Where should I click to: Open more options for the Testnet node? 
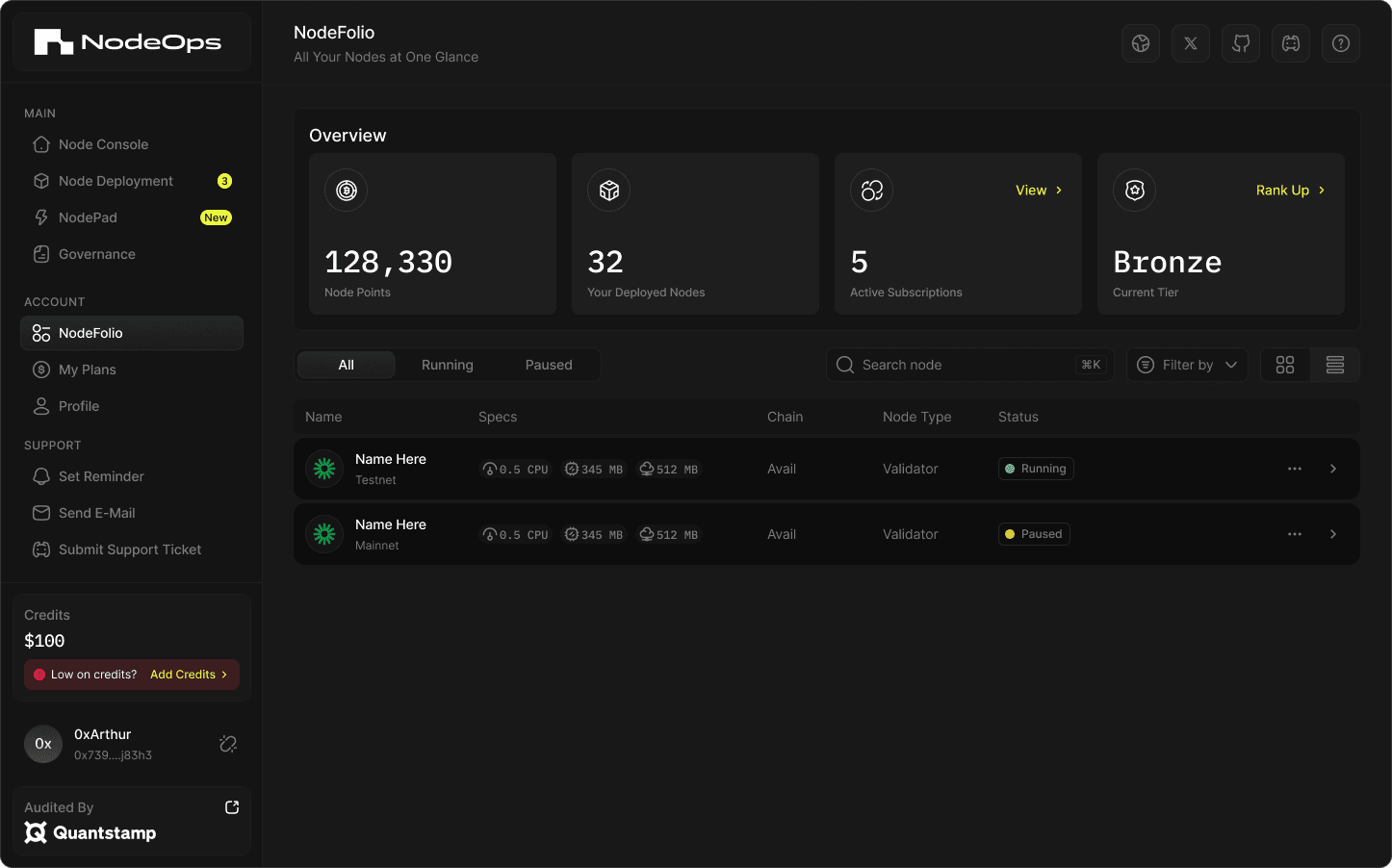1295,469
